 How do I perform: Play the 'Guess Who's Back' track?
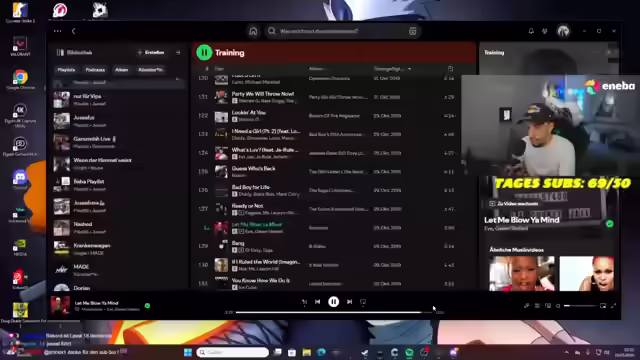click(x=334, y=172)
